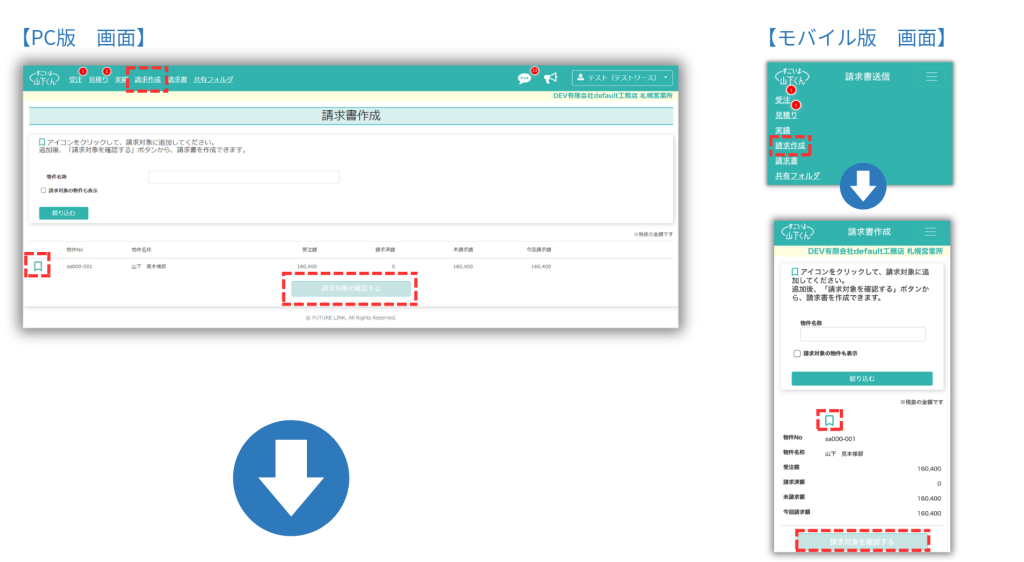
Task: Select 請求作成 in PC navigation bar
Action: click(x=147, y=79)
